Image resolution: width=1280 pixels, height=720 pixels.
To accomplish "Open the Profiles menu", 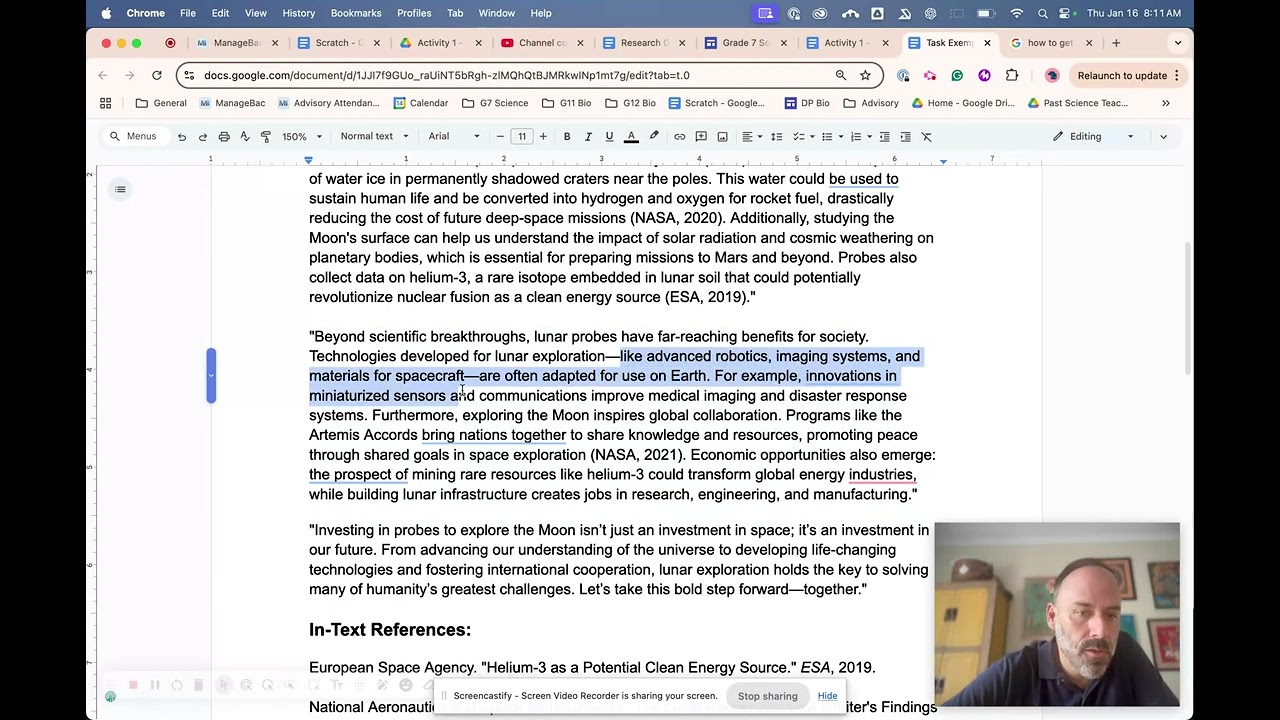I will coord(414,13).
